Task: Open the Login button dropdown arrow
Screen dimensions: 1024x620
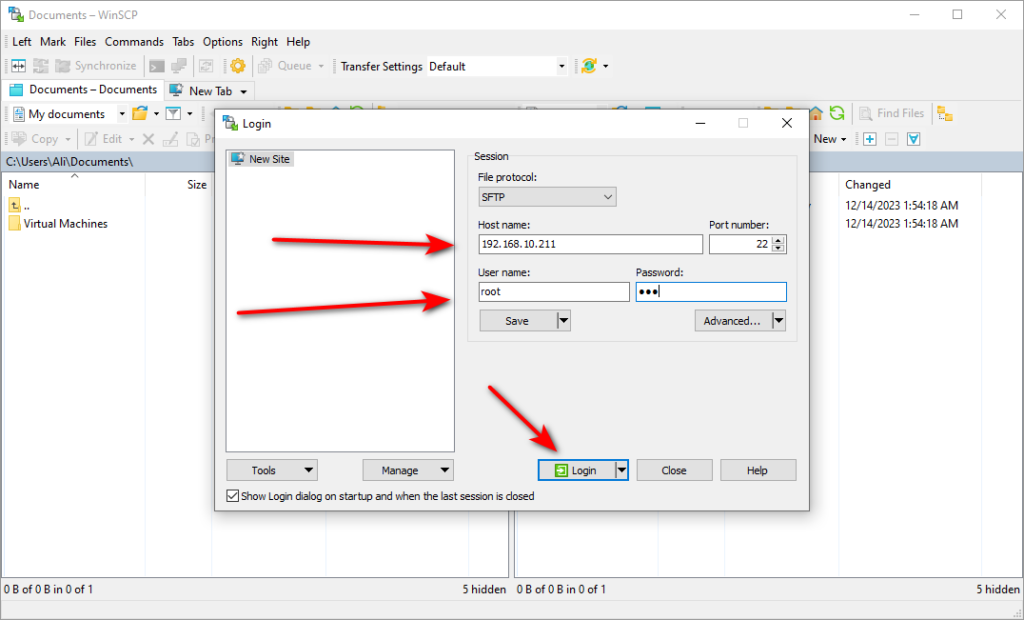Action: pyautogui.click(x=622, y=470)
